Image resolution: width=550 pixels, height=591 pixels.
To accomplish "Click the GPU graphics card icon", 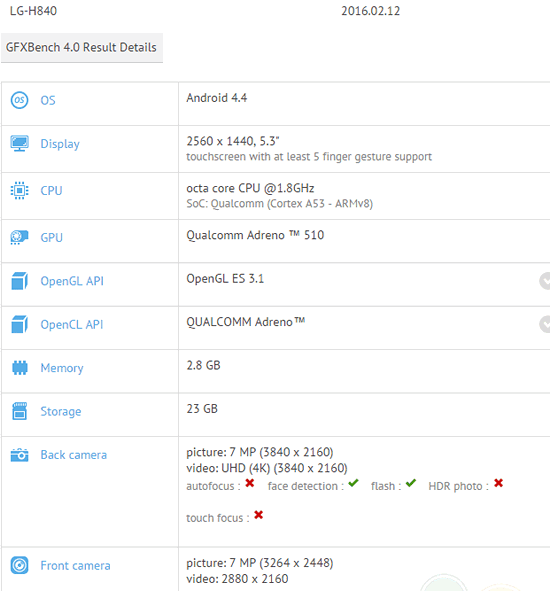I will 19,237.
